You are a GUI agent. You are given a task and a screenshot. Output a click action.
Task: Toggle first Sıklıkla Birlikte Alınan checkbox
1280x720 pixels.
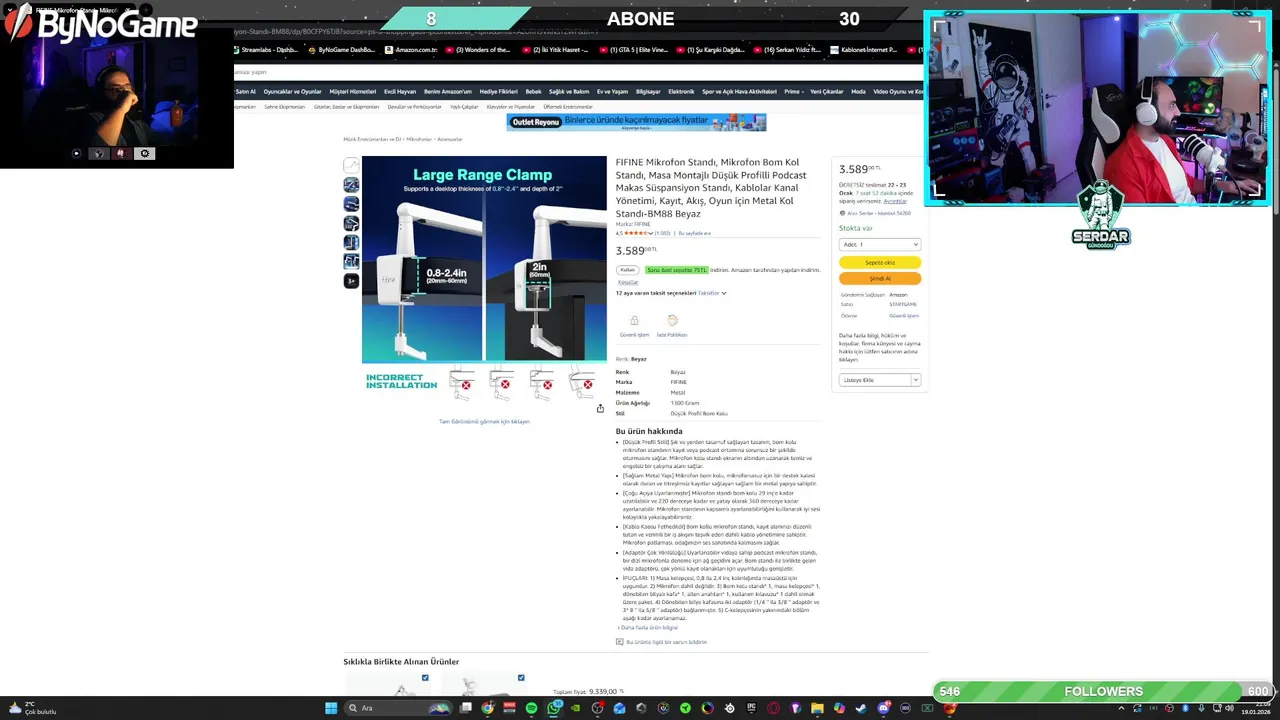(425, 678)
